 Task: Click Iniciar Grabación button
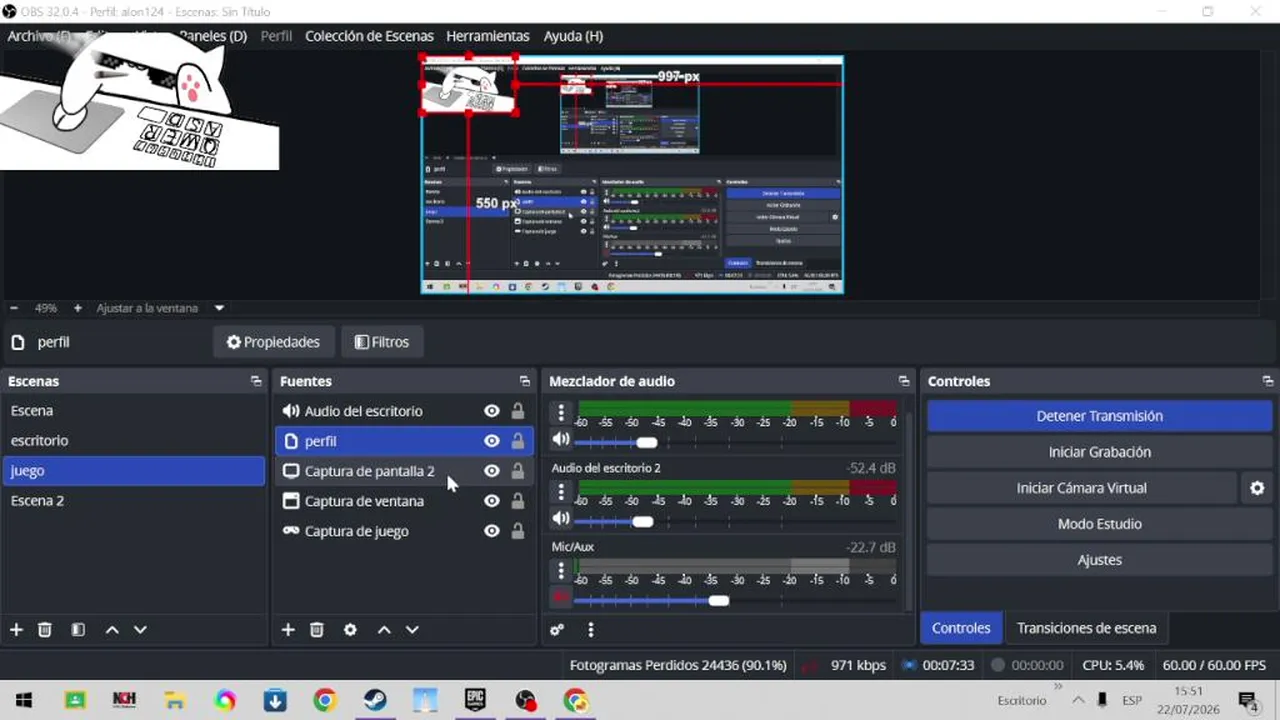click(1099, 452)
